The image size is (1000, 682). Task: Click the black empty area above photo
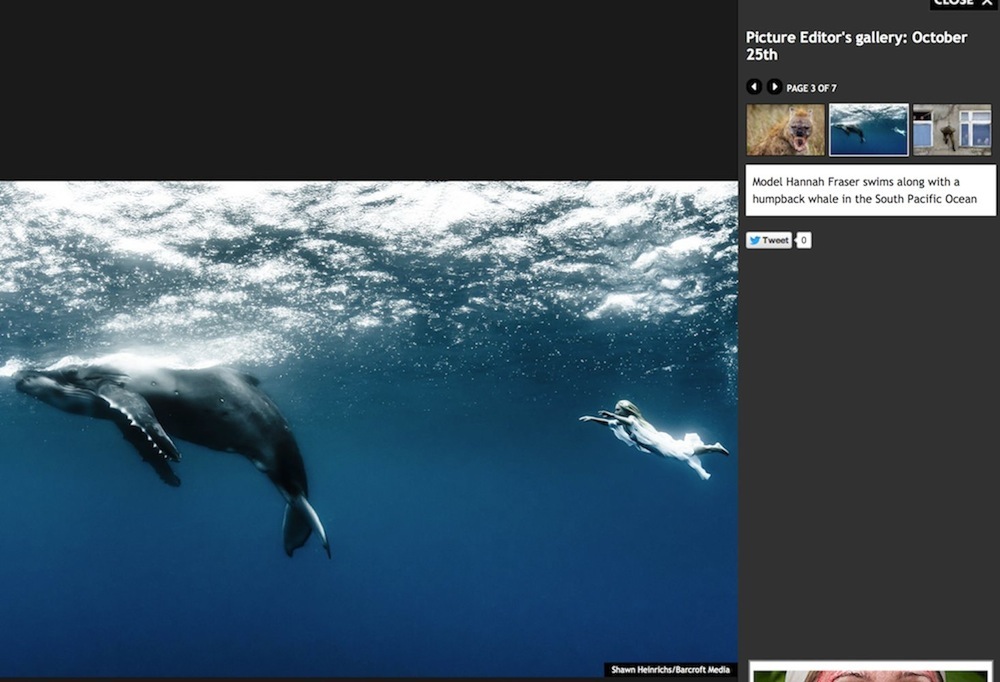click(370, 90)
